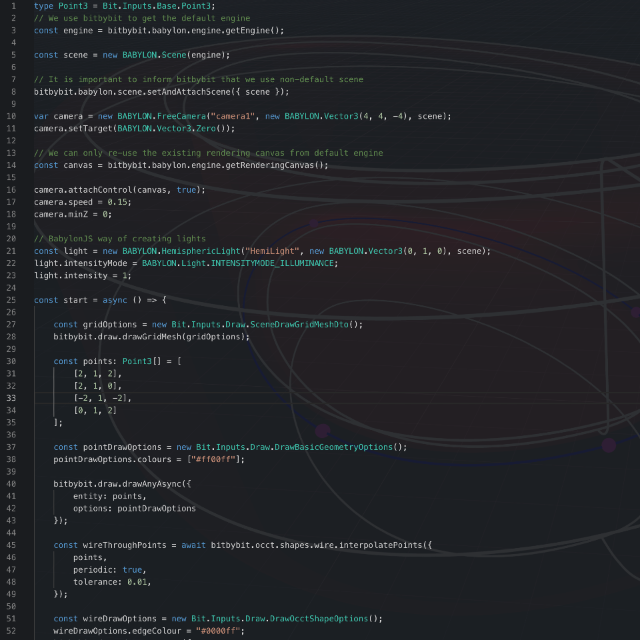The width and height of the screenshot is (640, 640).
Task: Click 'SceneDrawGridMeshDto' on line 27
Action: click(x=299, y=324)
